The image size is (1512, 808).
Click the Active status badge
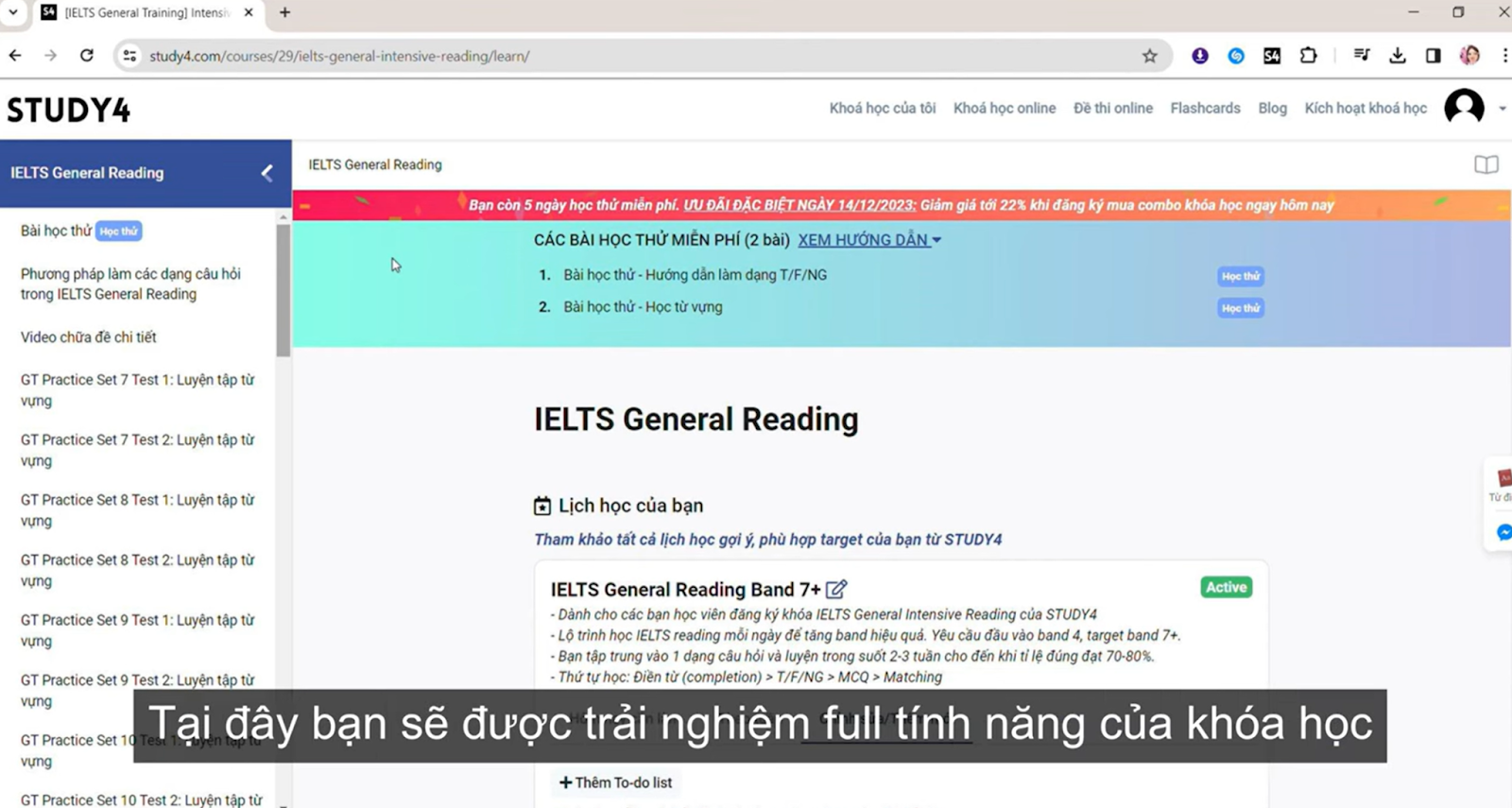click(x=1226, y=587)
